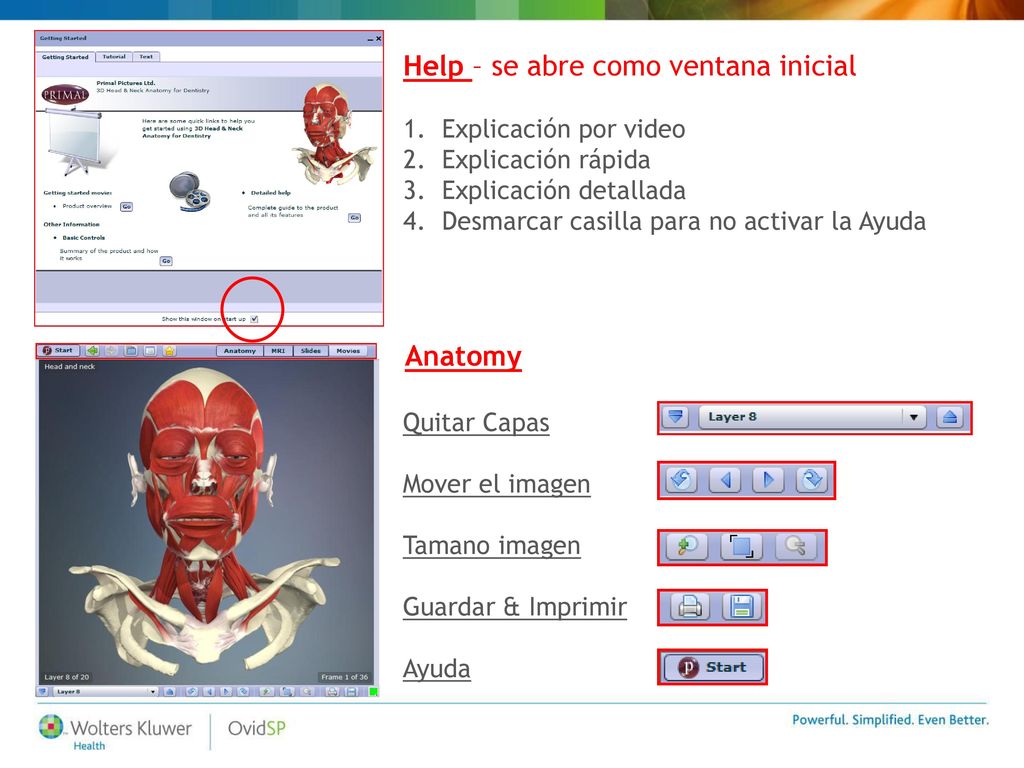Click the enlarged printer icon
The image size is (1024, 768).
[690, 607]
